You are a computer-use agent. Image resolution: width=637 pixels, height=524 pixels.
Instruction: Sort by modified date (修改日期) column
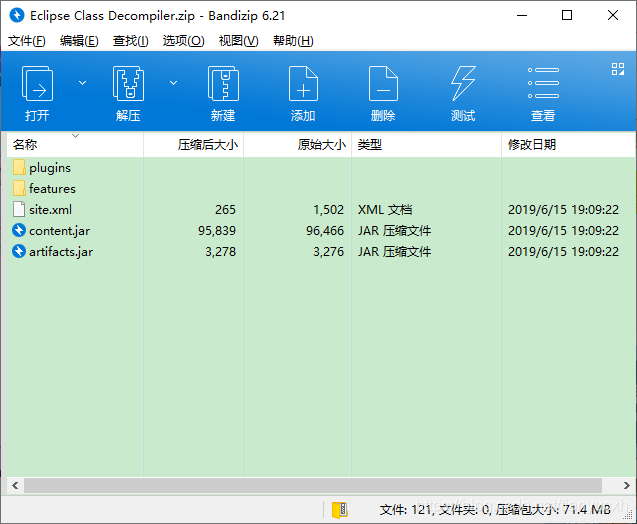[568, 145]
